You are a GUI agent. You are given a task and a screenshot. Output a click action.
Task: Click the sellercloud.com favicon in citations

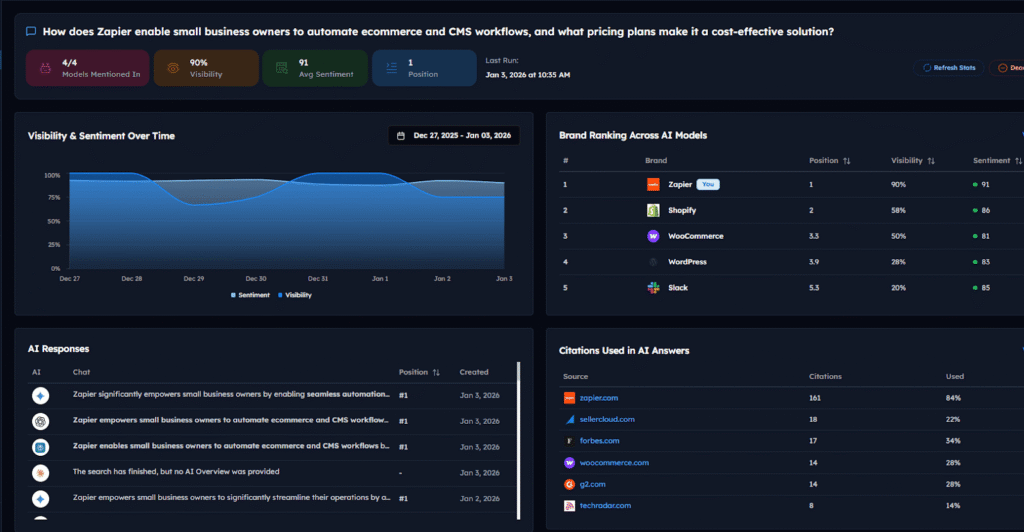click(x=569, y=420)
